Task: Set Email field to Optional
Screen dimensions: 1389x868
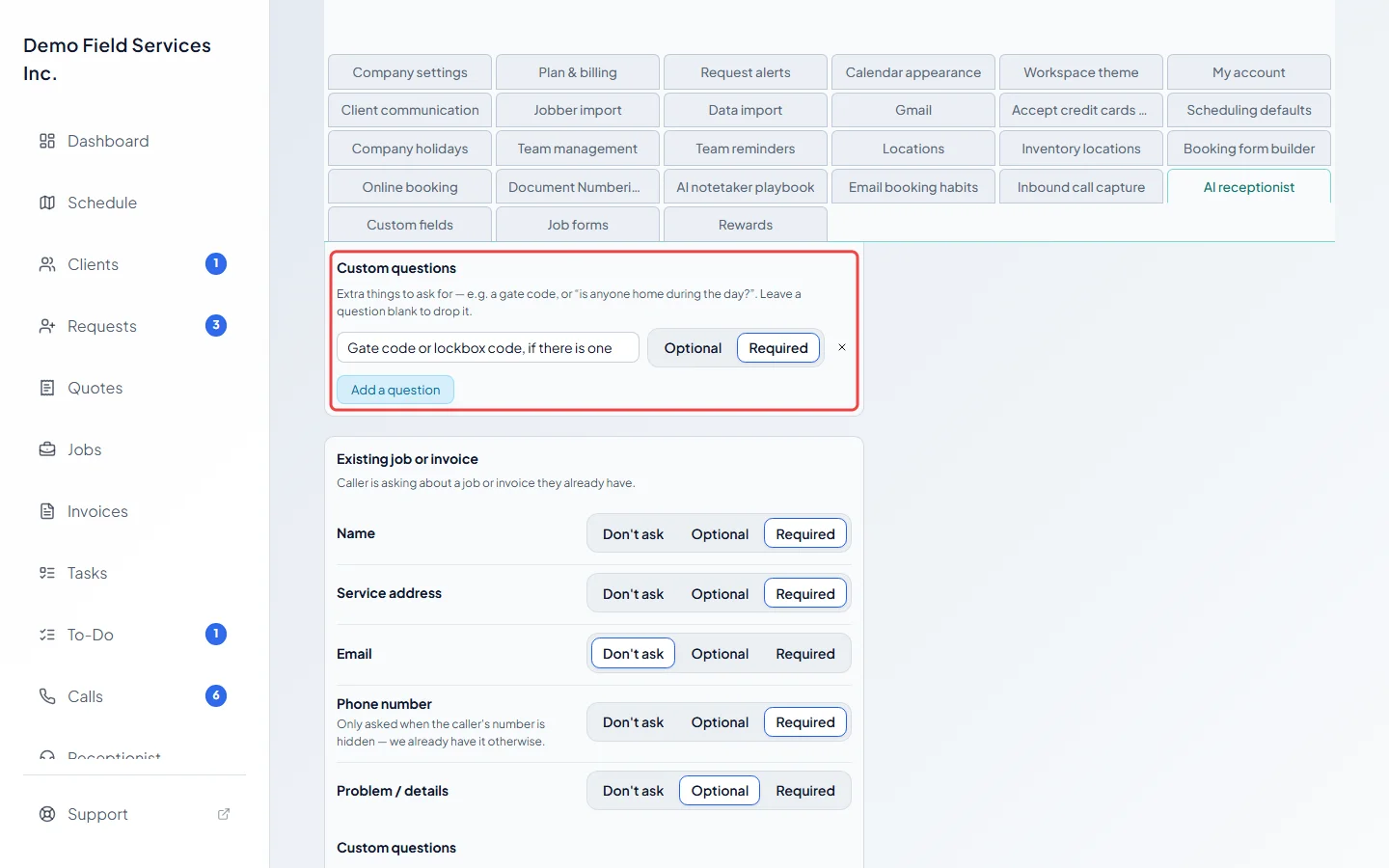Action: (720, 654)
